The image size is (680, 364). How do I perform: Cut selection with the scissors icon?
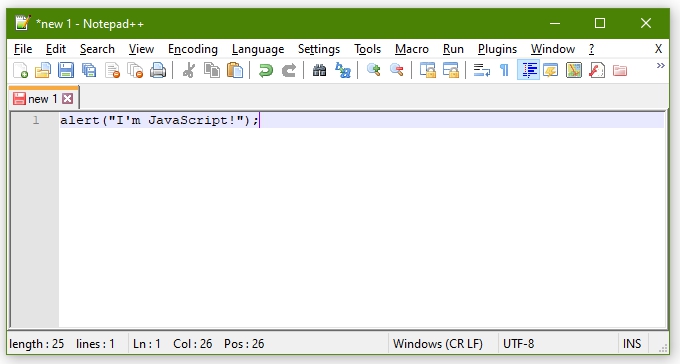189,70
